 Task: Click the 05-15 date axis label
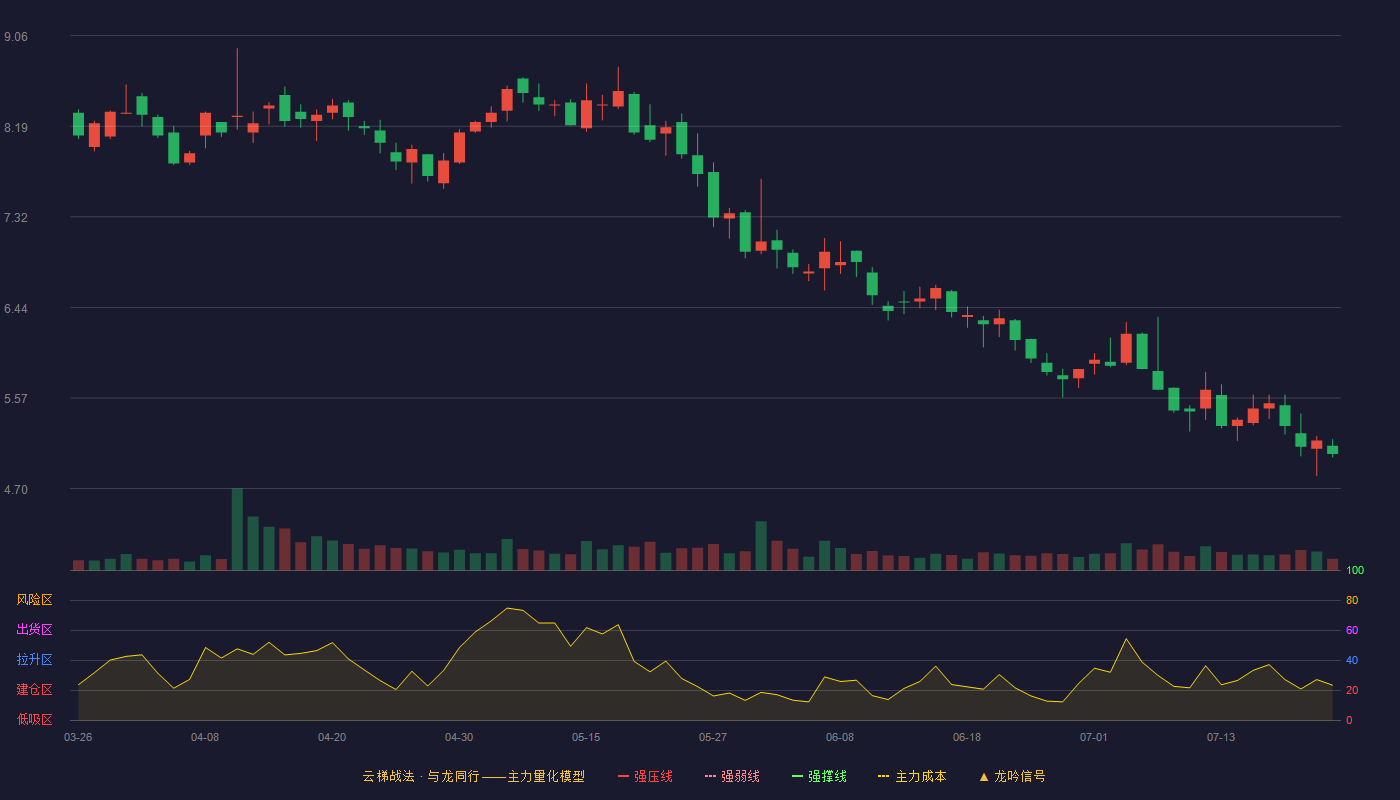point(586,737)
